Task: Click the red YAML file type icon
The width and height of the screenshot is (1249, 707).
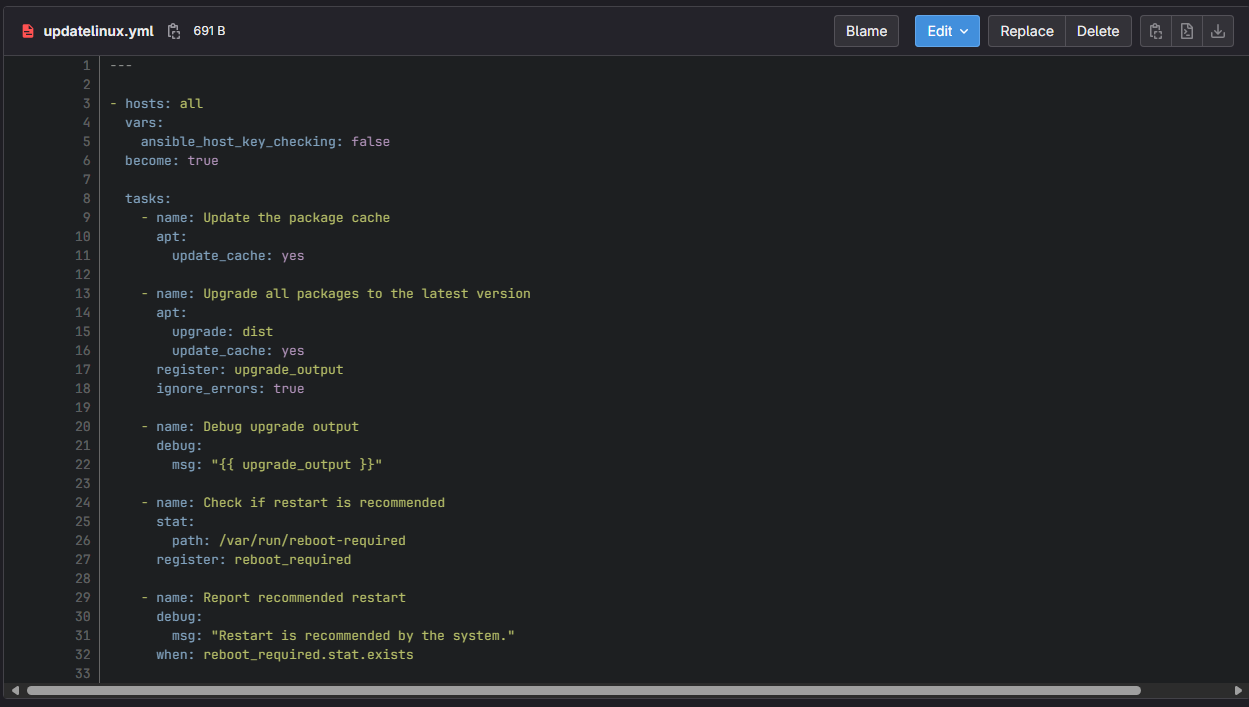Action: [x=28, y=31]
